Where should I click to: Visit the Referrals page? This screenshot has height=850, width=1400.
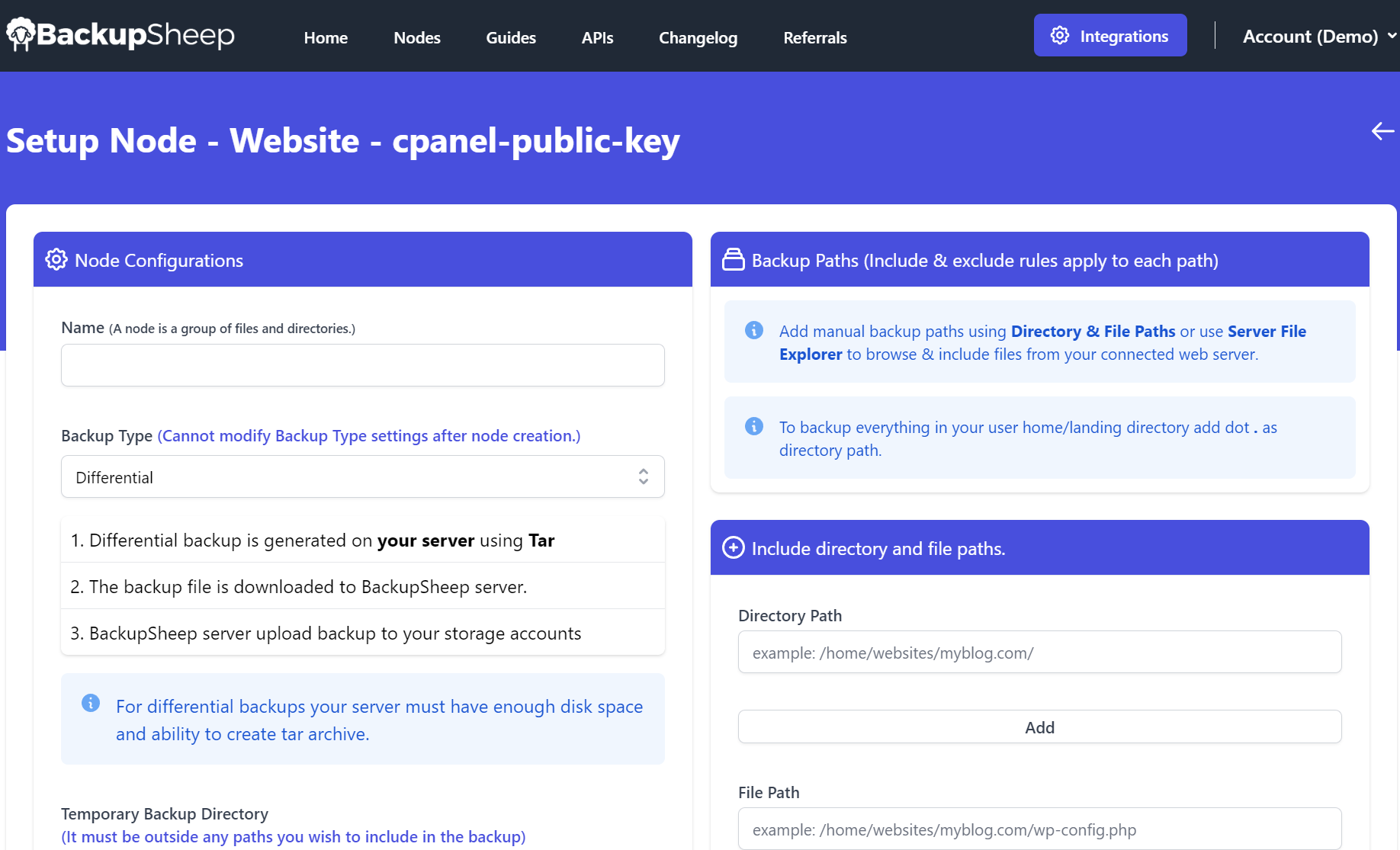(815, 37)
